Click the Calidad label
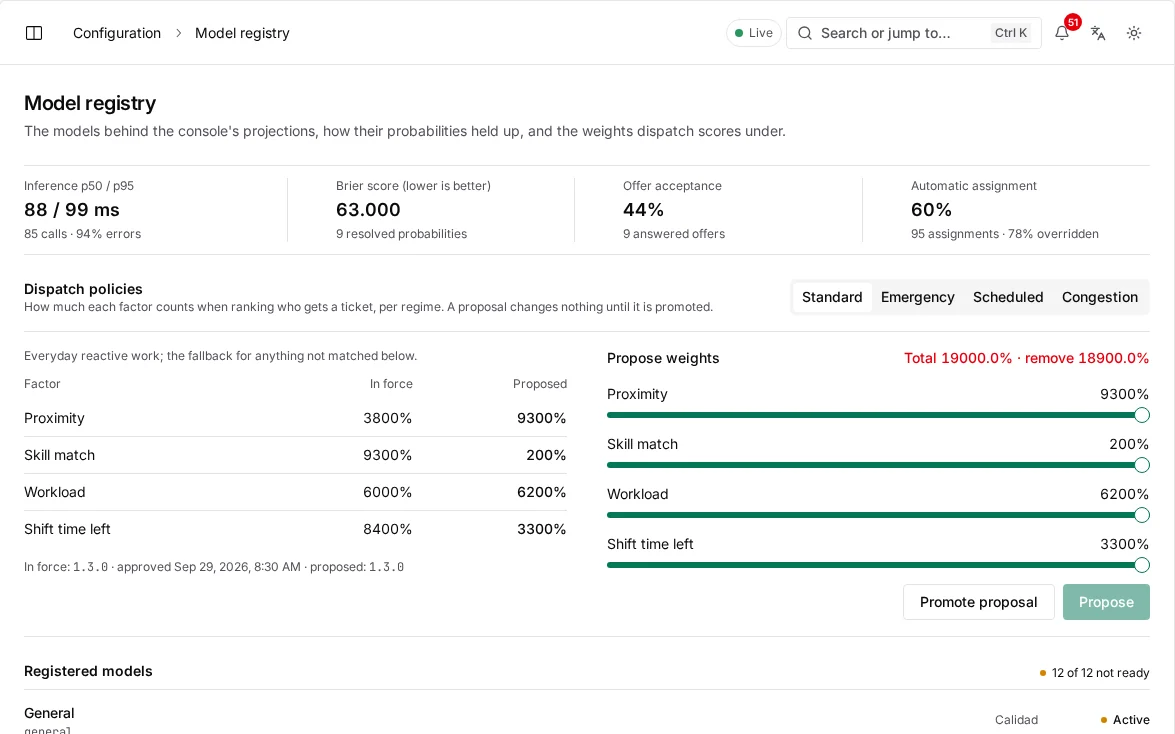 (1016, 720)
